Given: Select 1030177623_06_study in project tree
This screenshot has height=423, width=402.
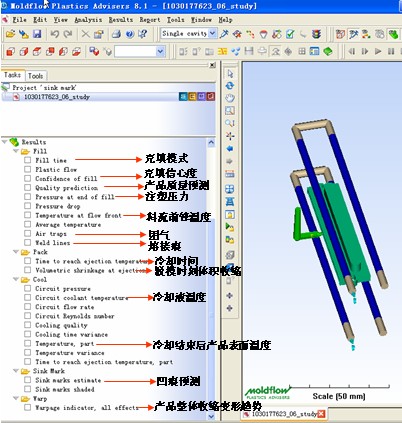Looking at the screenshot, I should coord(57,97).
